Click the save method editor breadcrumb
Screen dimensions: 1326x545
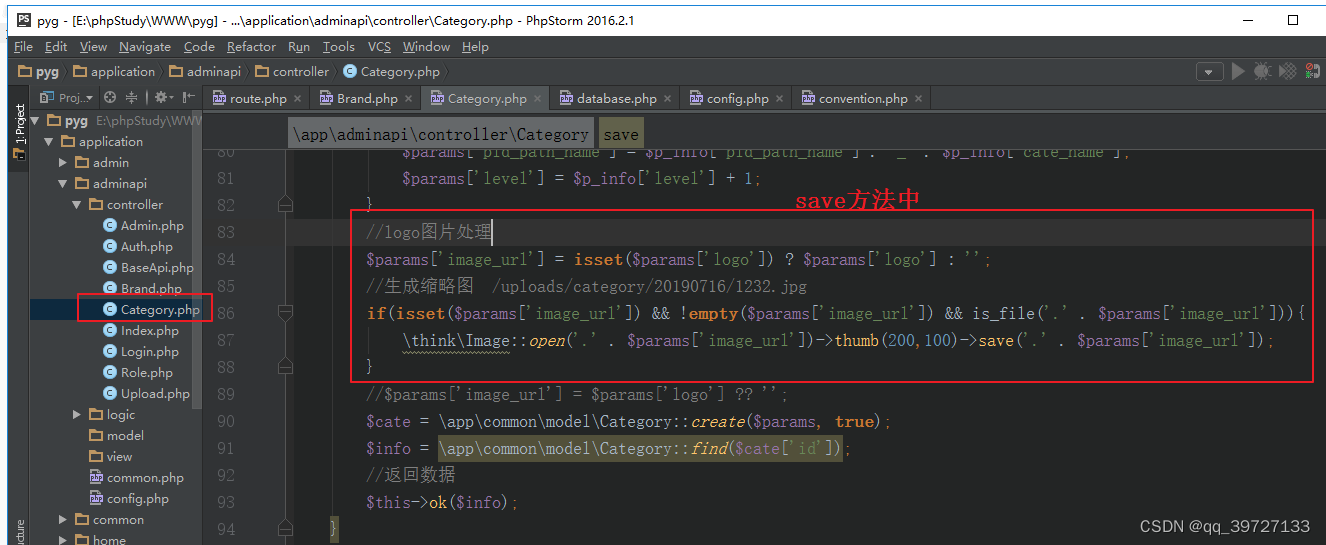tap(621, 134)
